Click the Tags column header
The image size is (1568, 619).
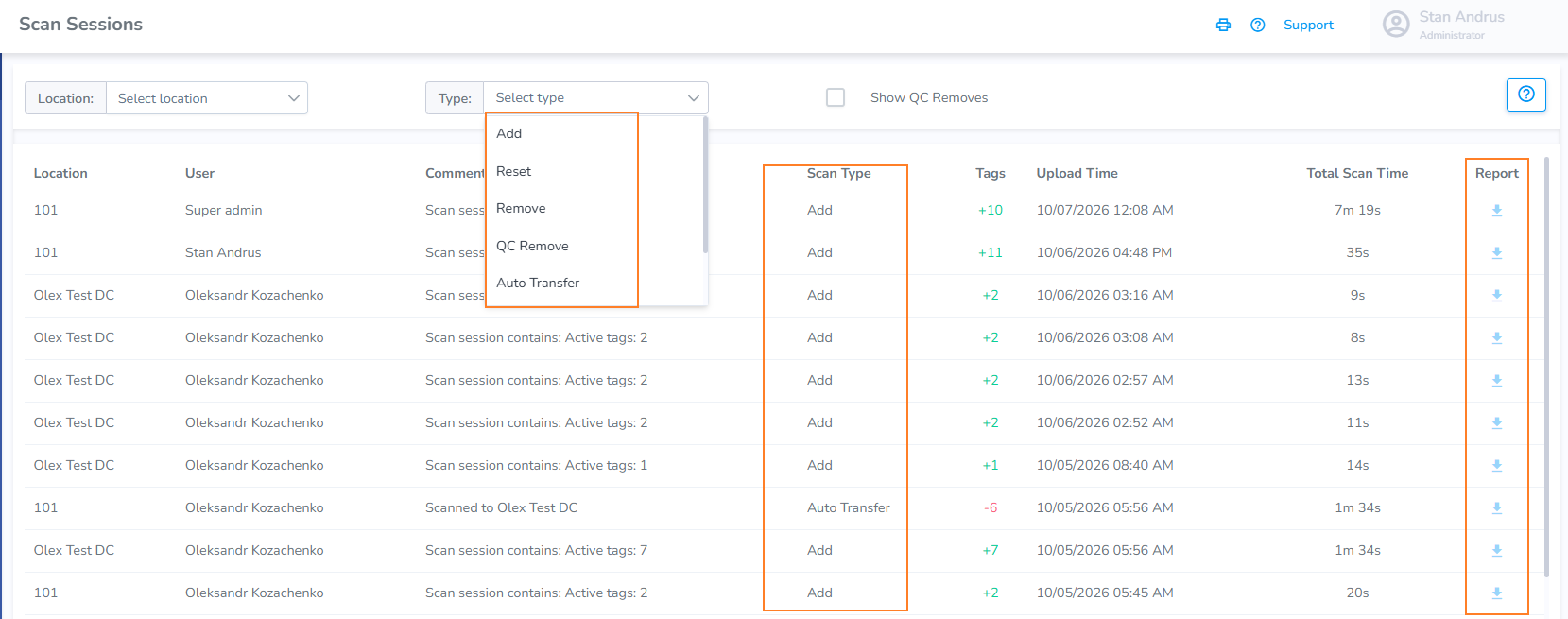pos(991,173)
